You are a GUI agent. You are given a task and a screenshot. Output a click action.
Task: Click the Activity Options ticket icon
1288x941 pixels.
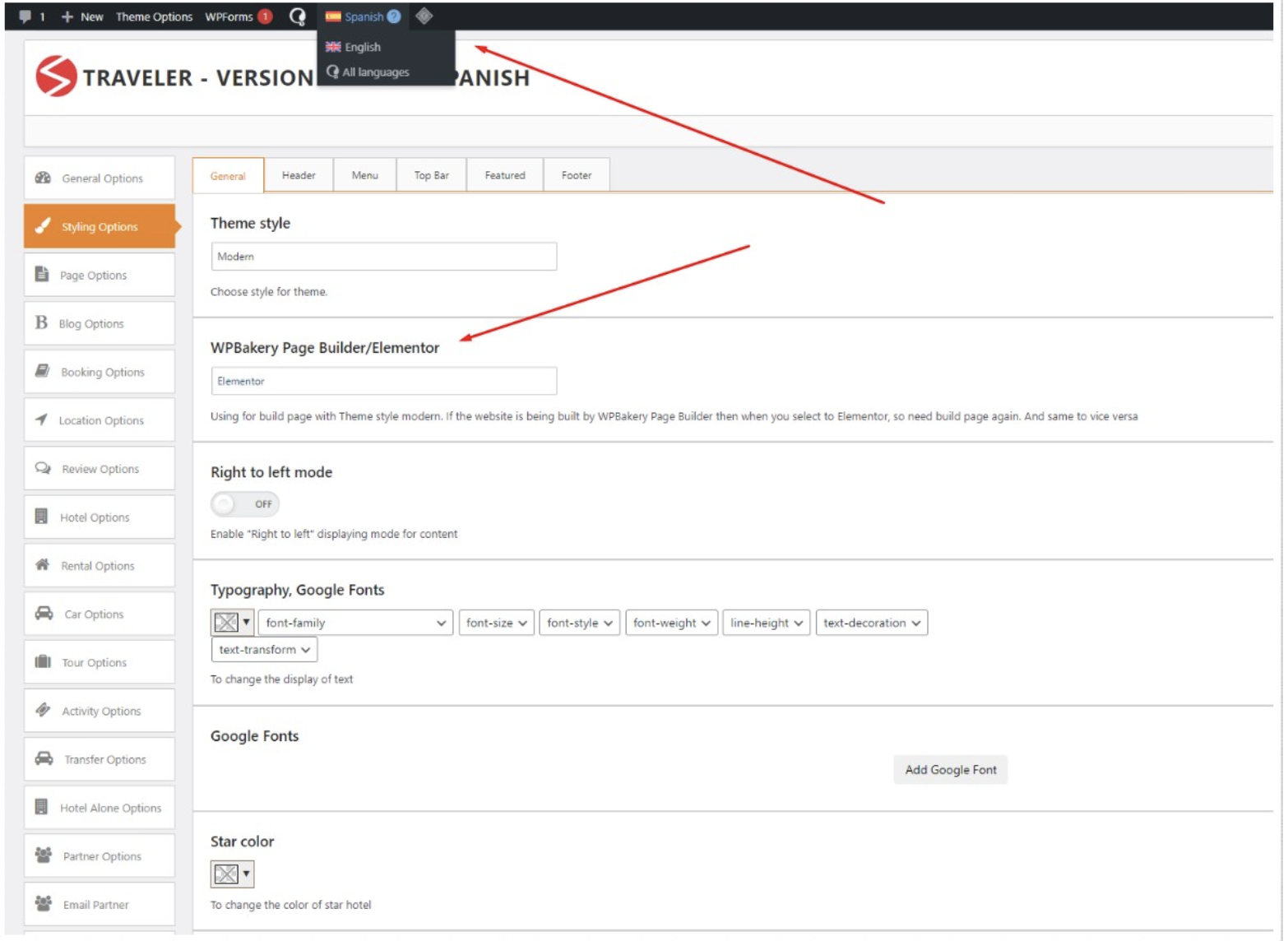click(43, 710)
